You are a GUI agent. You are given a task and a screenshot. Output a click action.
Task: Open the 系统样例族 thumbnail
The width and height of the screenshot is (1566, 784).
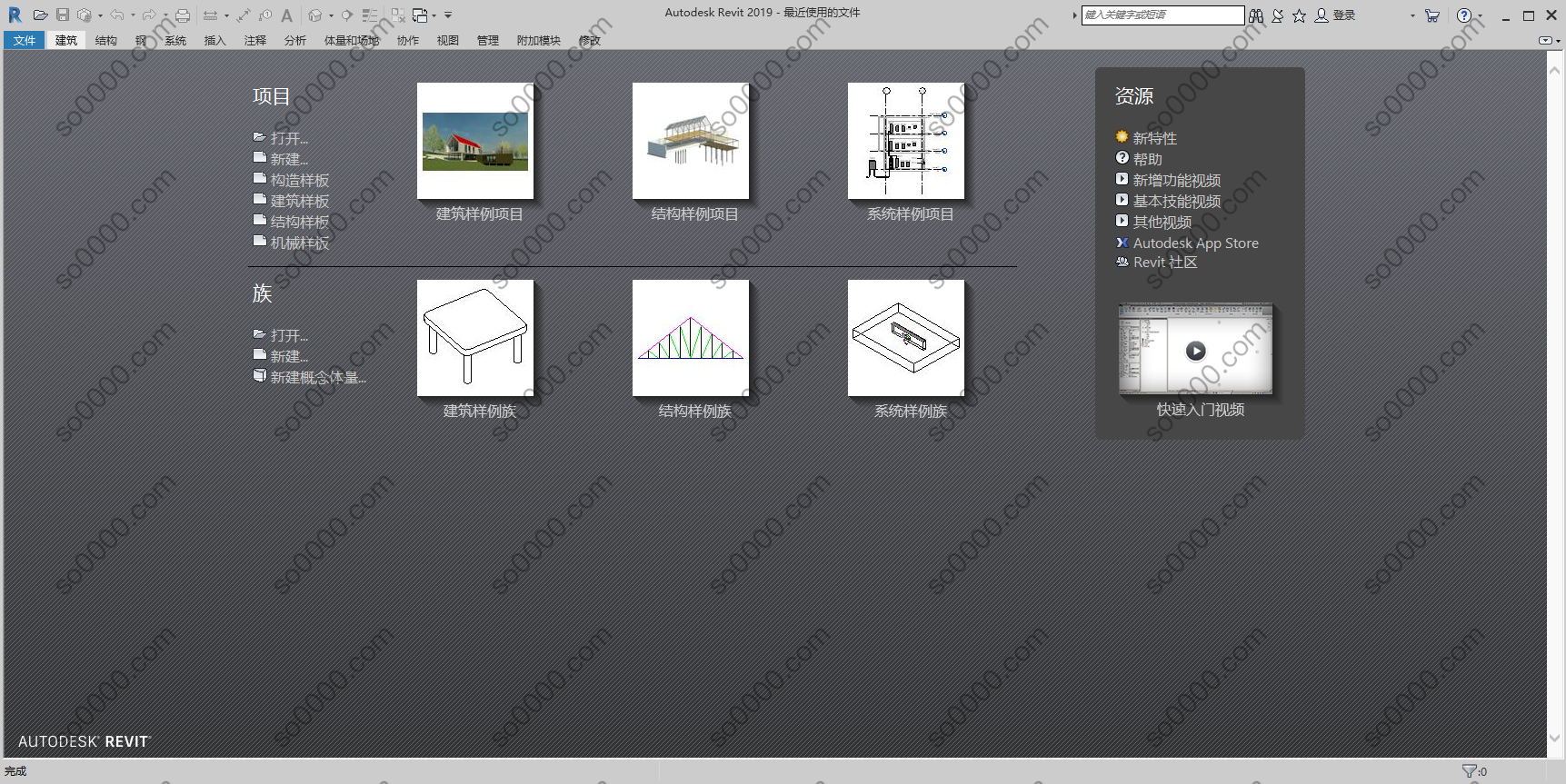click(x=906, y=338)
